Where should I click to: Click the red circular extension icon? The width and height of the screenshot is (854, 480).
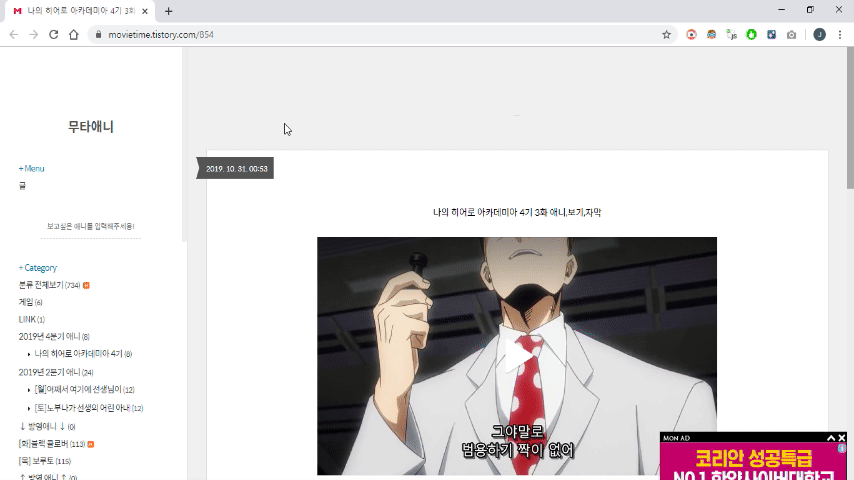pos(691,34)
